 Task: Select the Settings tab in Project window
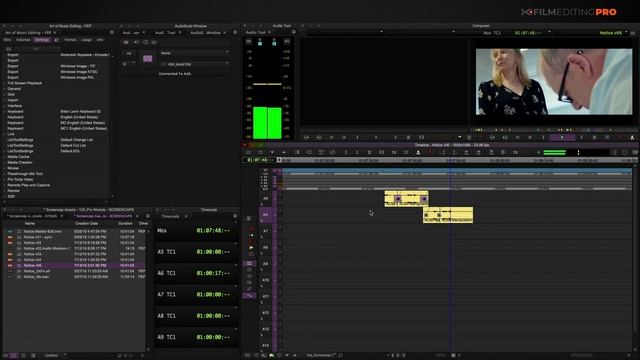[42, 40]
